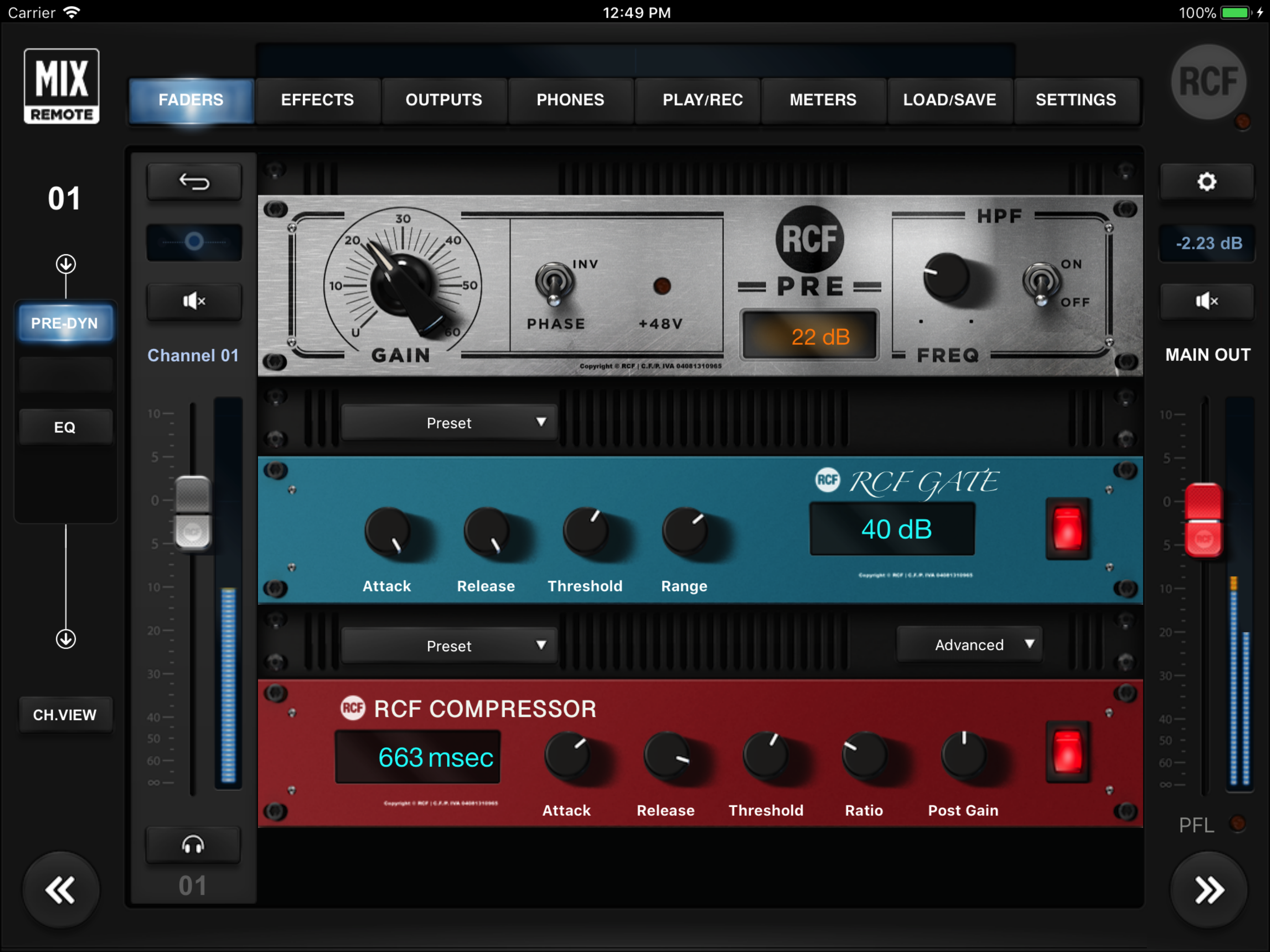Mute MAIN OUT with the speaker icon
Image resolution: width=1270 pixels, height=952 pixels.
point(1206,301)
